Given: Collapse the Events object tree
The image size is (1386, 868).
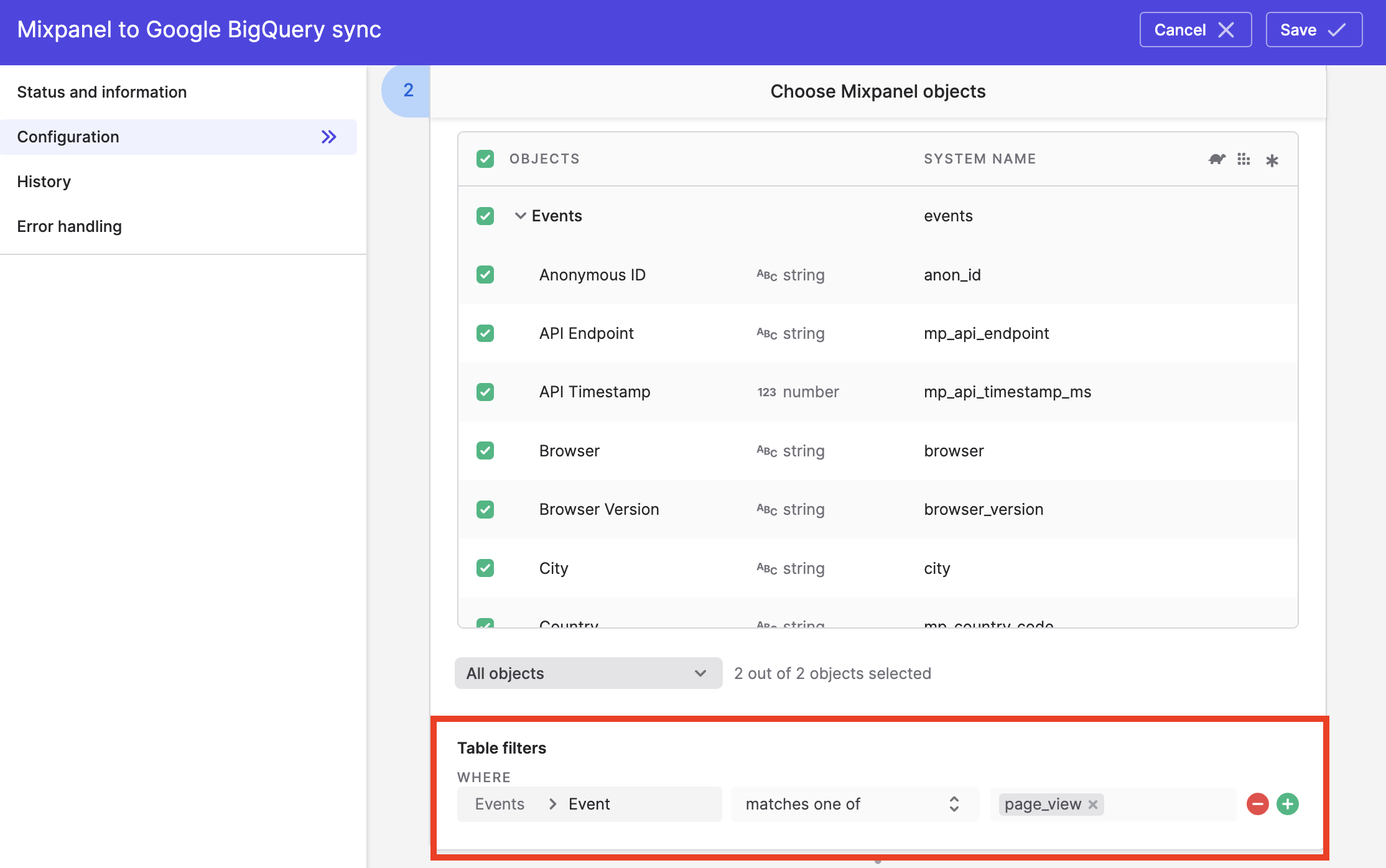Looking at the screenshot, I should click(x=520, y=216).
